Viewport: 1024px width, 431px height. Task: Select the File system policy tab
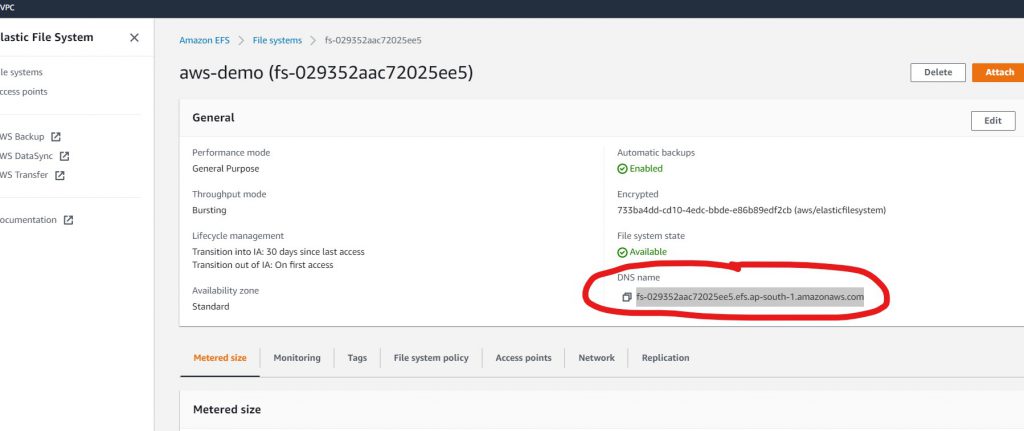pyautogui.click(x=431, y=358)
